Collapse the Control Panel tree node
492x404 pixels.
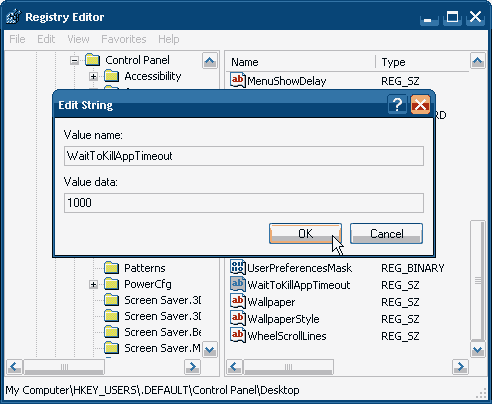[x=75, y=61]
